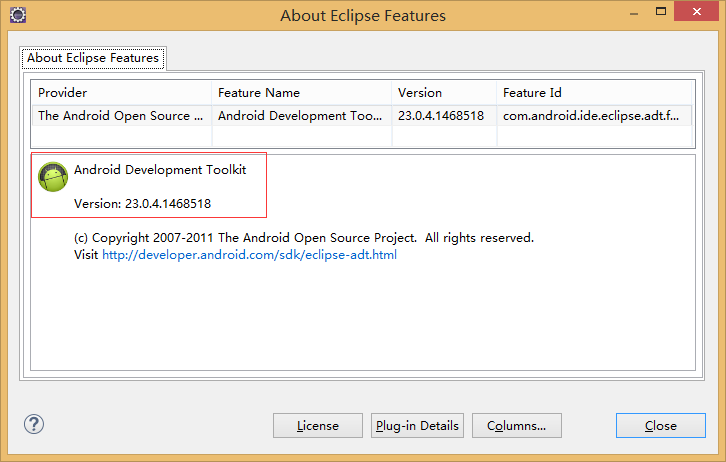Click the Eclipse icon in the title bar
Viewport: 726px width, 462px height.
[x=17, y=15]
